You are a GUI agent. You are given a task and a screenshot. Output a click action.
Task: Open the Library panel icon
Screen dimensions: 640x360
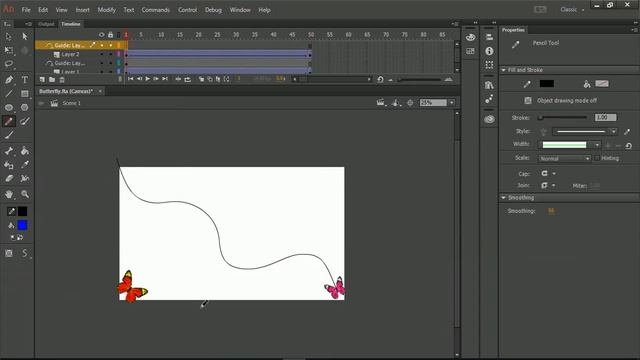tap(489, 85)
